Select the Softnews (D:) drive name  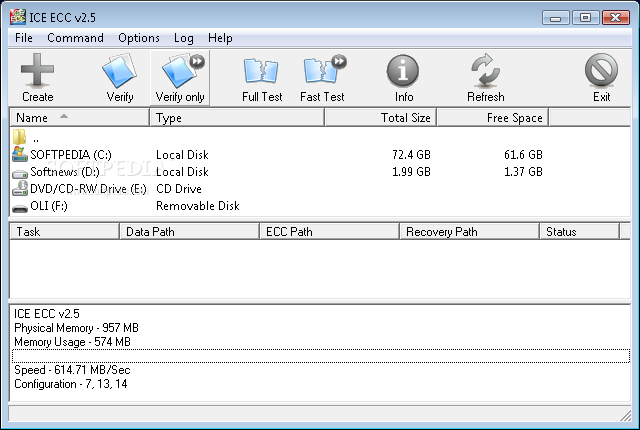(x=65, y=172)
